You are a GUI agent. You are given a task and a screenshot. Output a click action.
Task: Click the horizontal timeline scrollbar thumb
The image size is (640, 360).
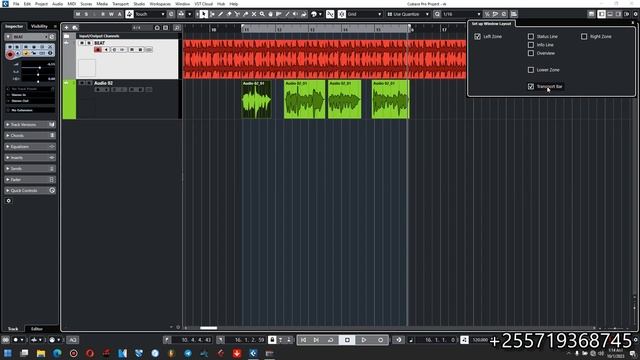click(209, 328)
